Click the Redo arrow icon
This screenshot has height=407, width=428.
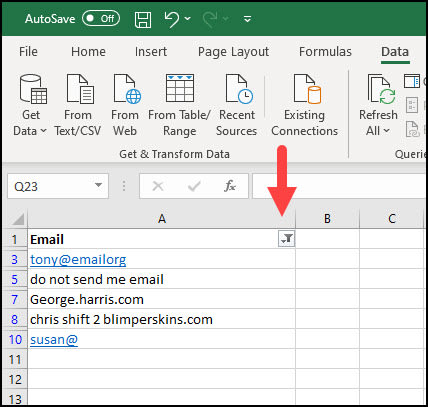[x=210, y=19]
